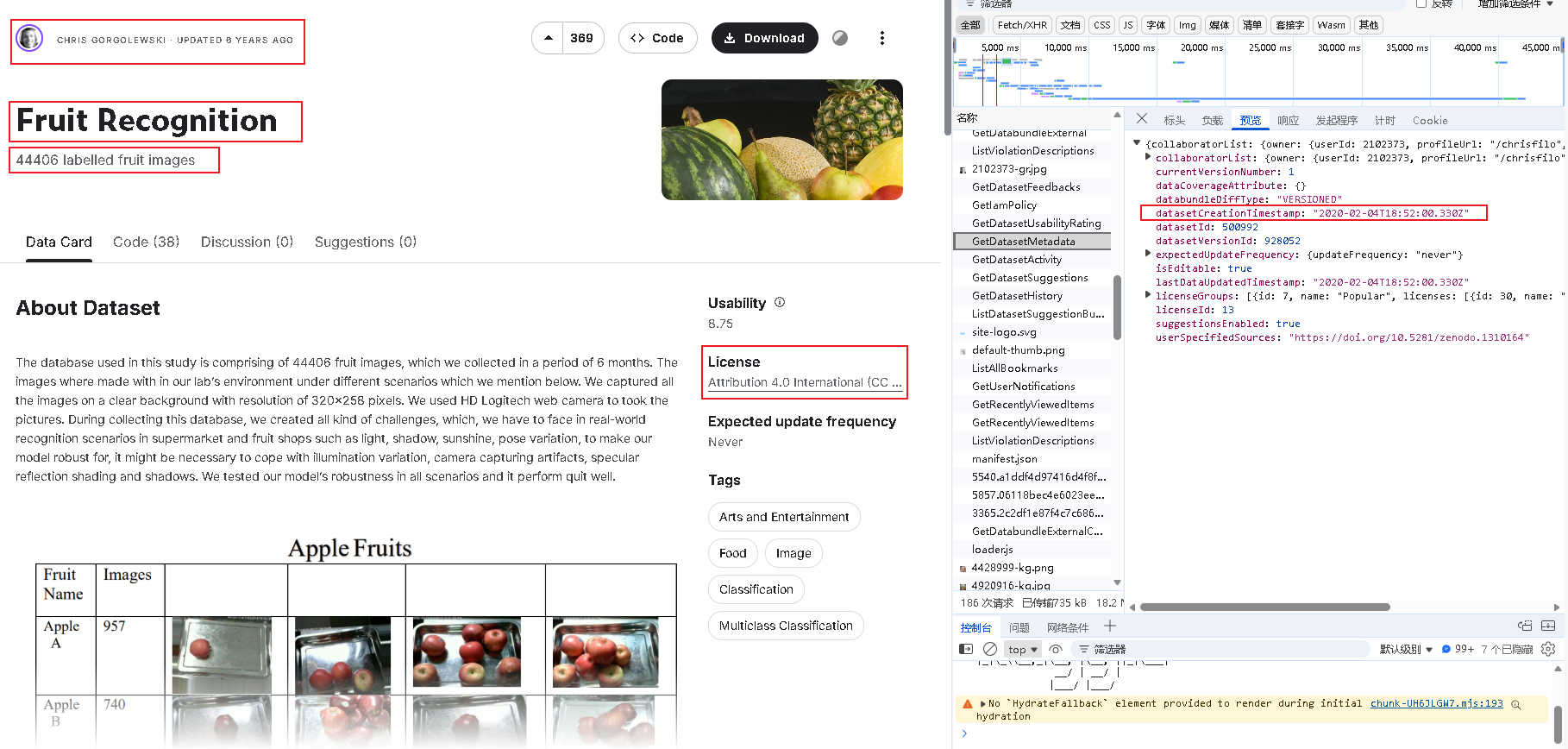Open the three-dot more options menu

point(881,38)
